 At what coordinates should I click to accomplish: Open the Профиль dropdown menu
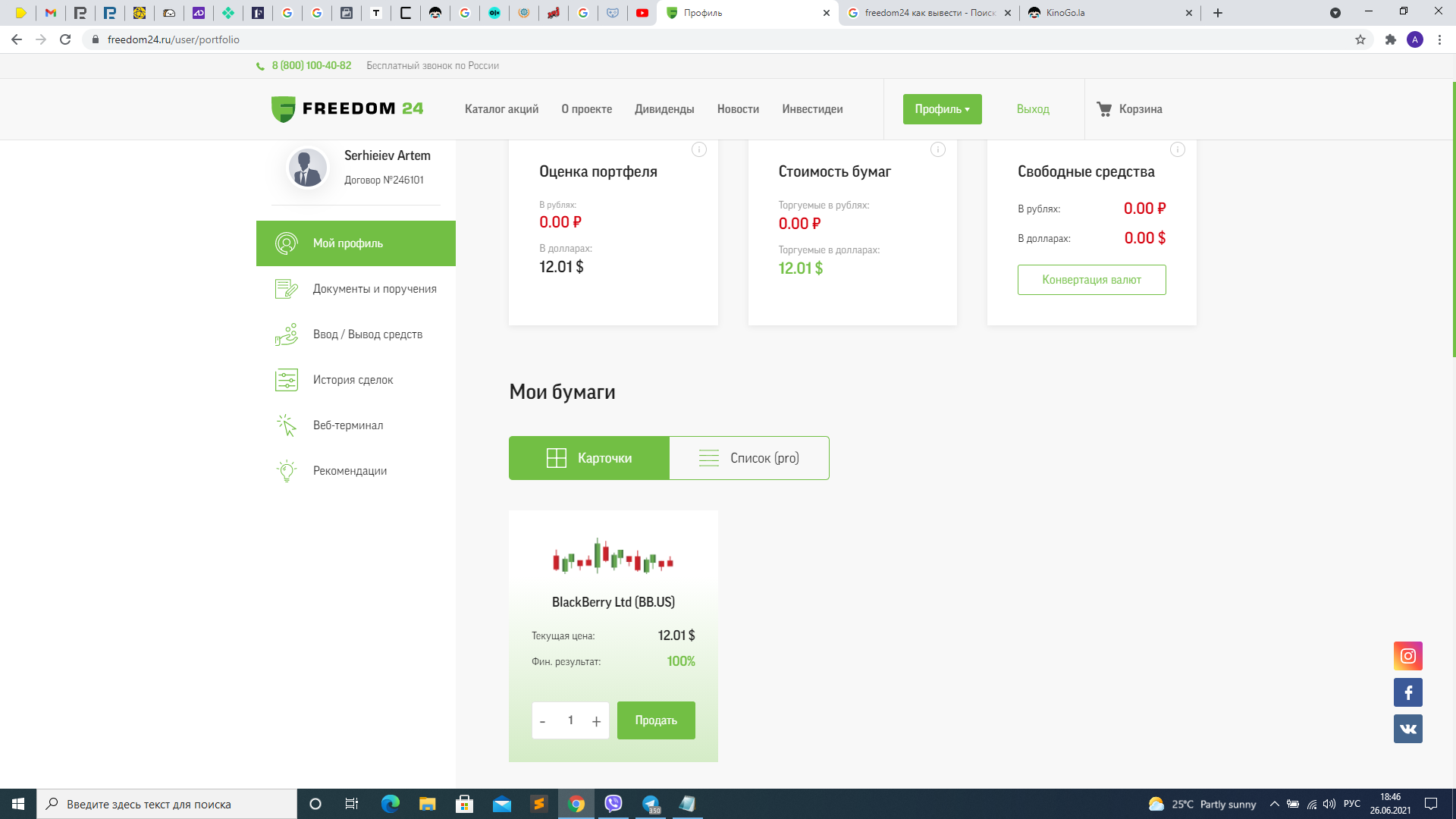pyautogui.click(x=942, y=109)
